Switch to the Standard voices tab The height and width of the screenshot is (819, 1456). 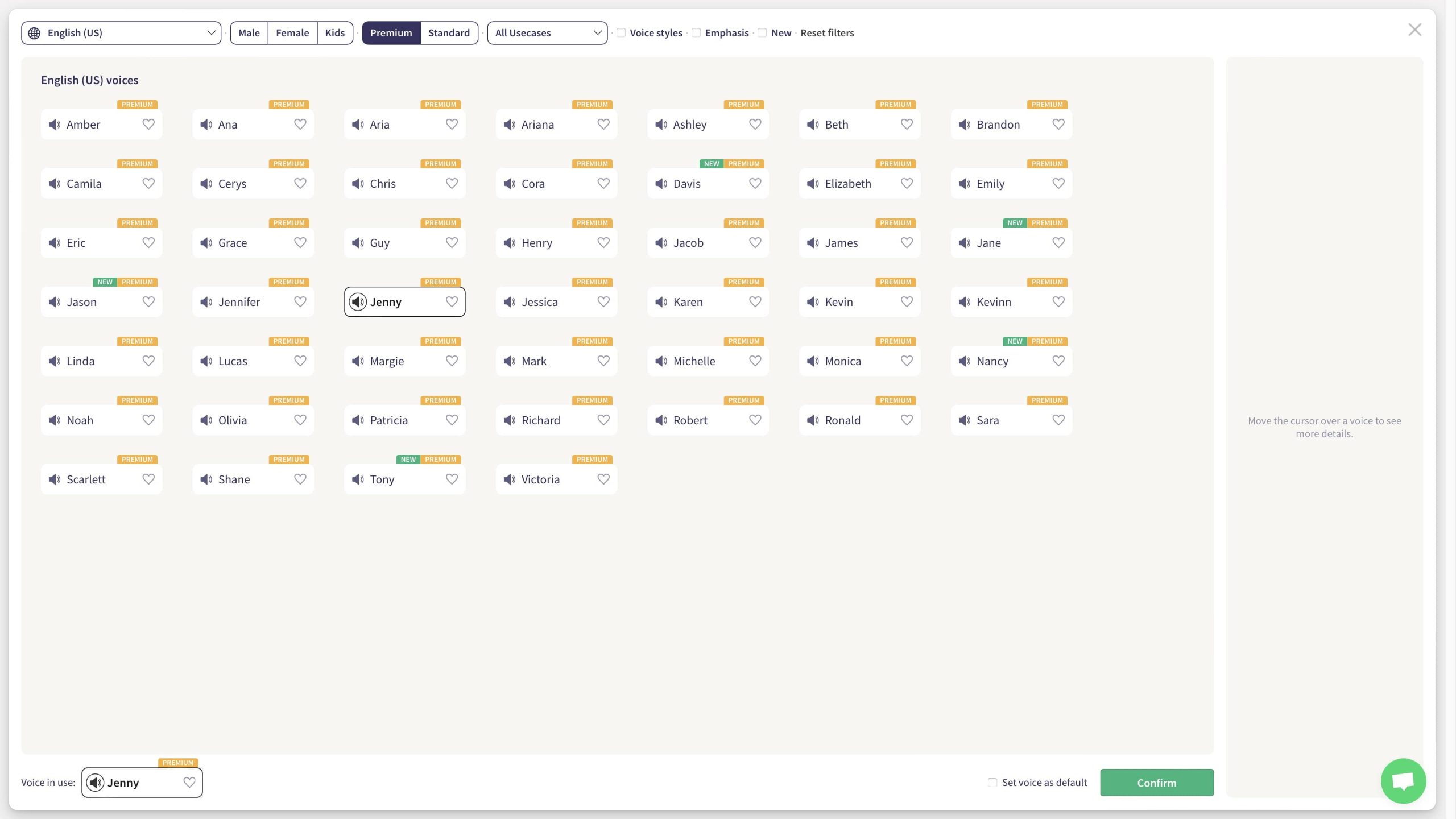click(x=449, y=33)
